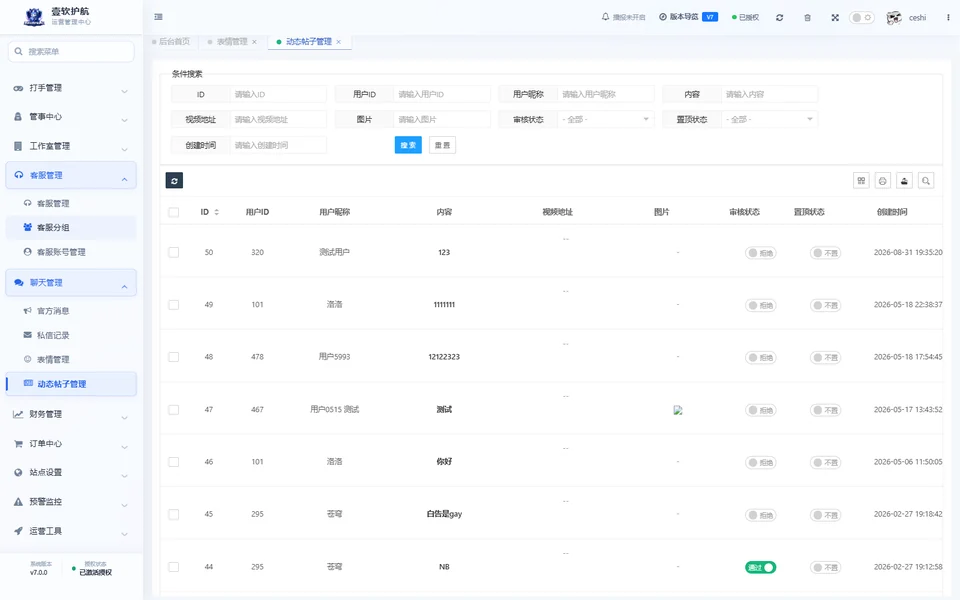Click the ID column sort arrows
This screenshot has width=960, height=600.
[216, 212]
